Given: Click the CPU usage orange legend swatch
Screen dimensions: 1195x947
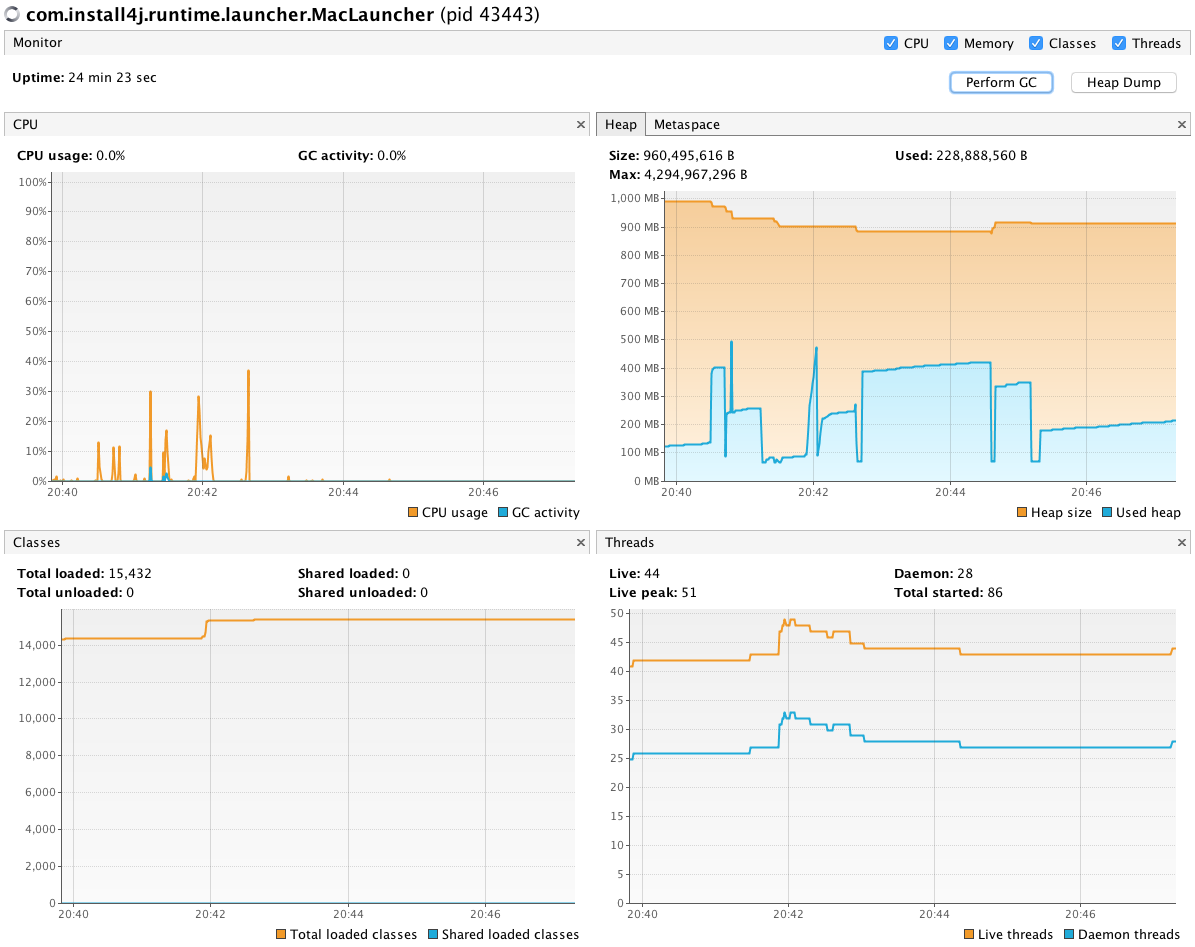Looking at the screenshot, I should 413,513.
